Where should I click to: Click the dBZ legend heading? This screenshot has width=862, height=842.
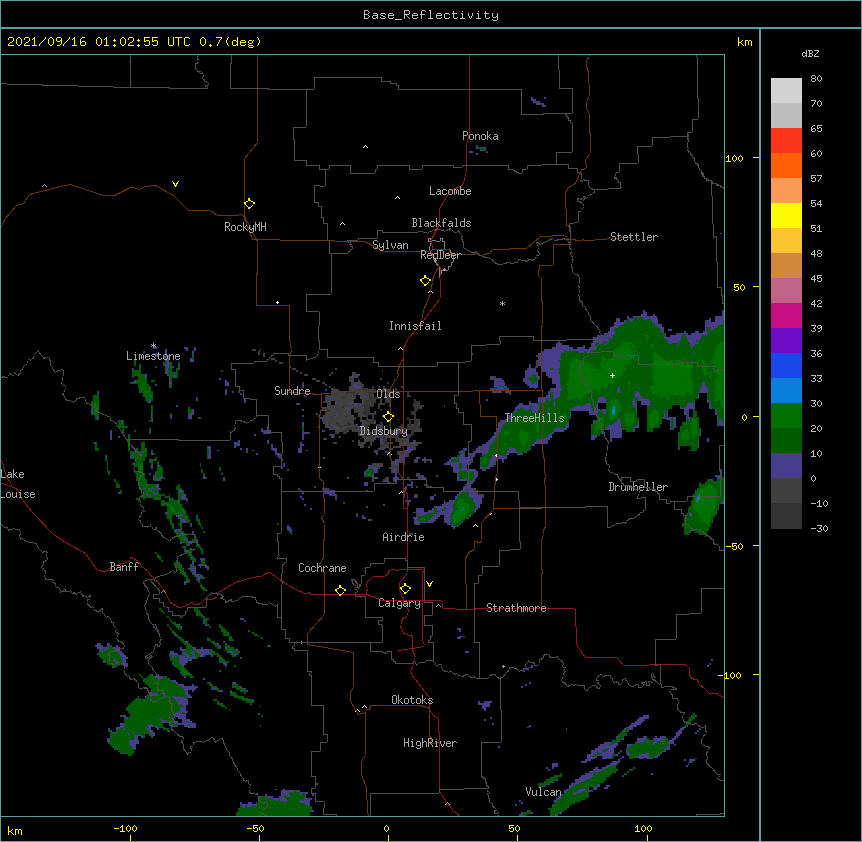810,53
